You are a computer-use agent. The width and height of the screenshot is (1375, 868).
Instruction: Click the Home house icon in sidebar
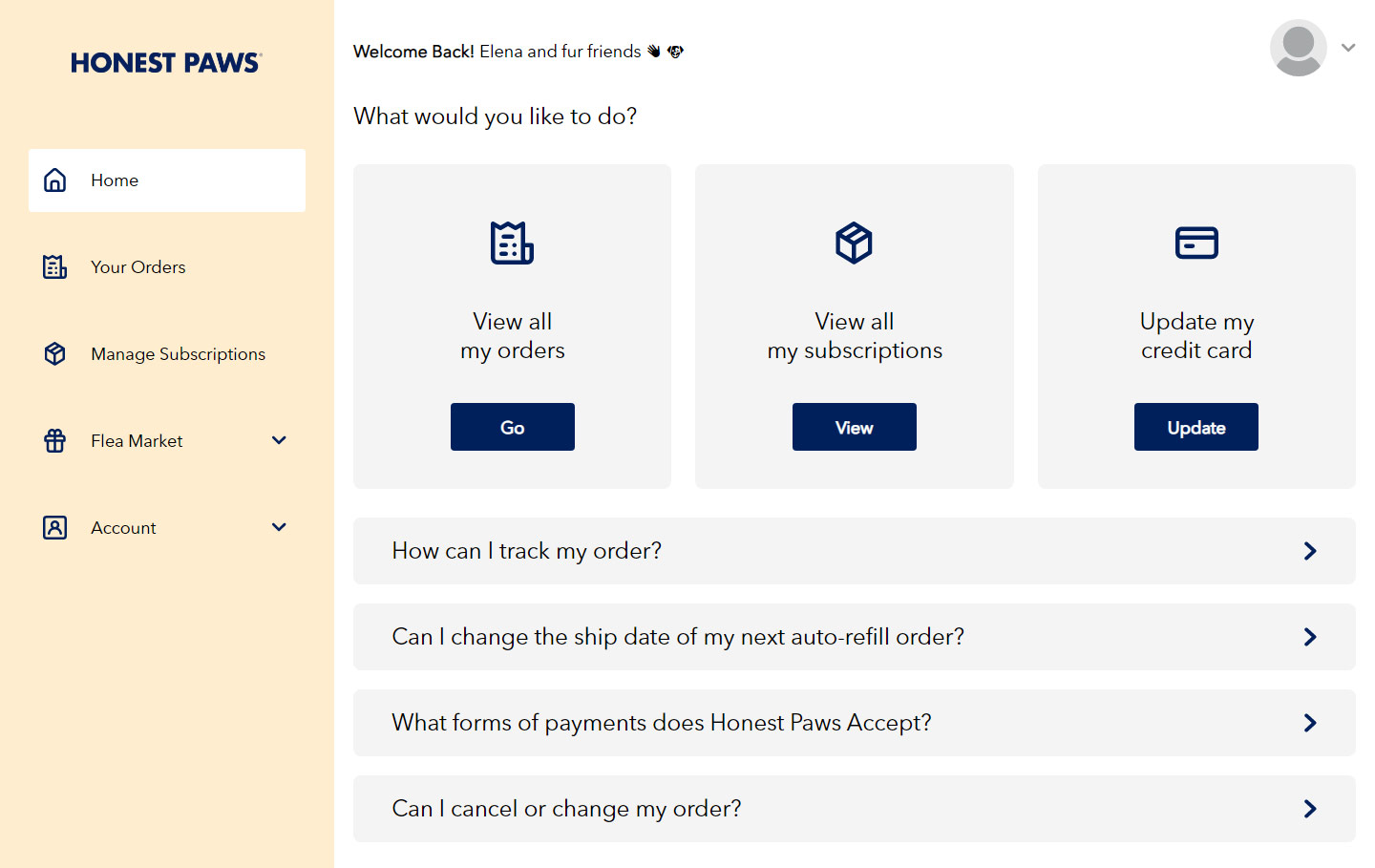point(55,180)
